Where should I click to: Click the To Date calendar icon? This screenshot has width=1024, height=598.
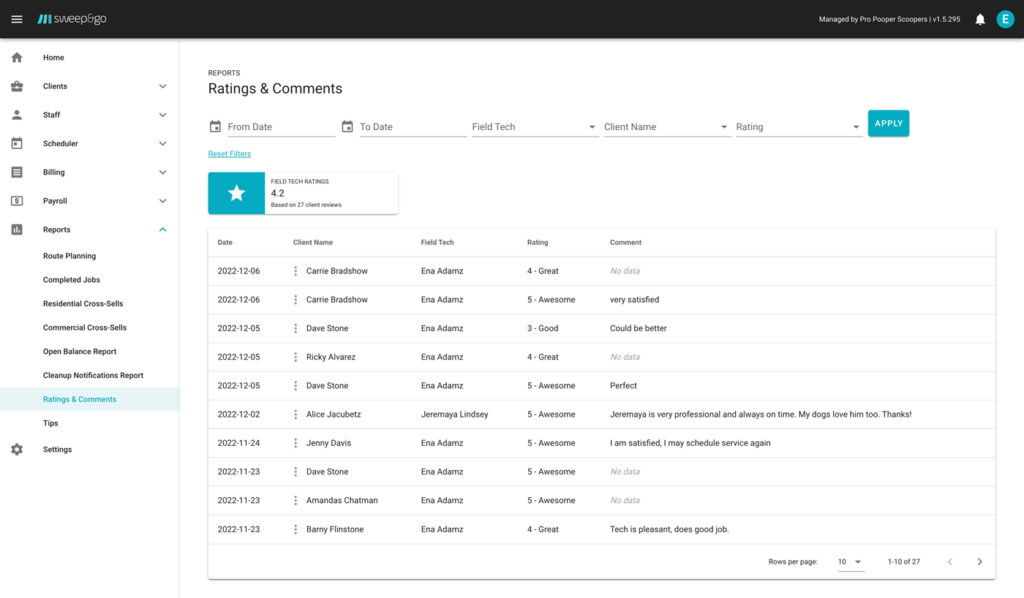347,127
